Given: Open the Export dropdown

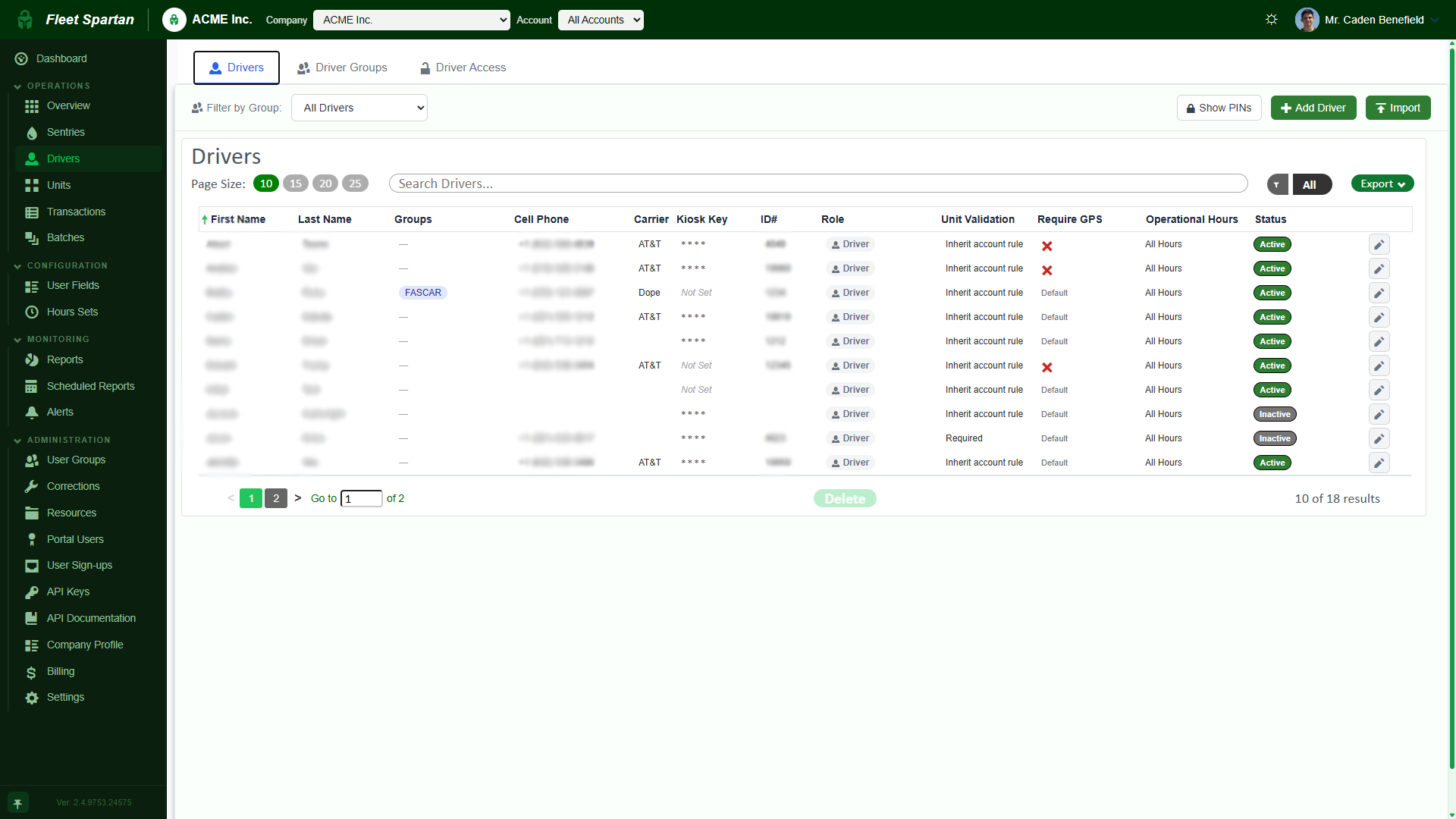Looking at the screenshot, I should click(1382, 184).
